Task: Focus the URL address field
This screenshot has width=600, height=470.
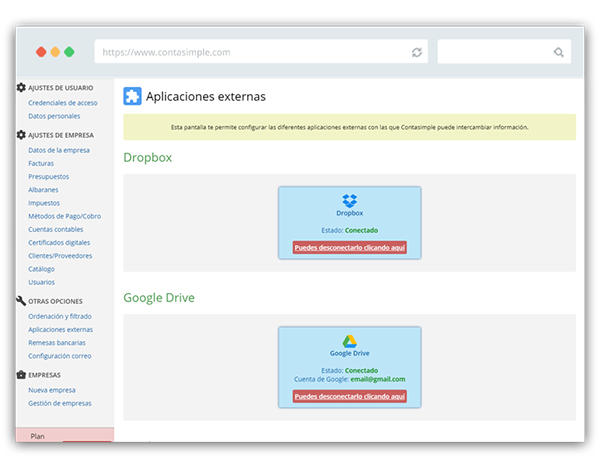Action: pos(261,52)
